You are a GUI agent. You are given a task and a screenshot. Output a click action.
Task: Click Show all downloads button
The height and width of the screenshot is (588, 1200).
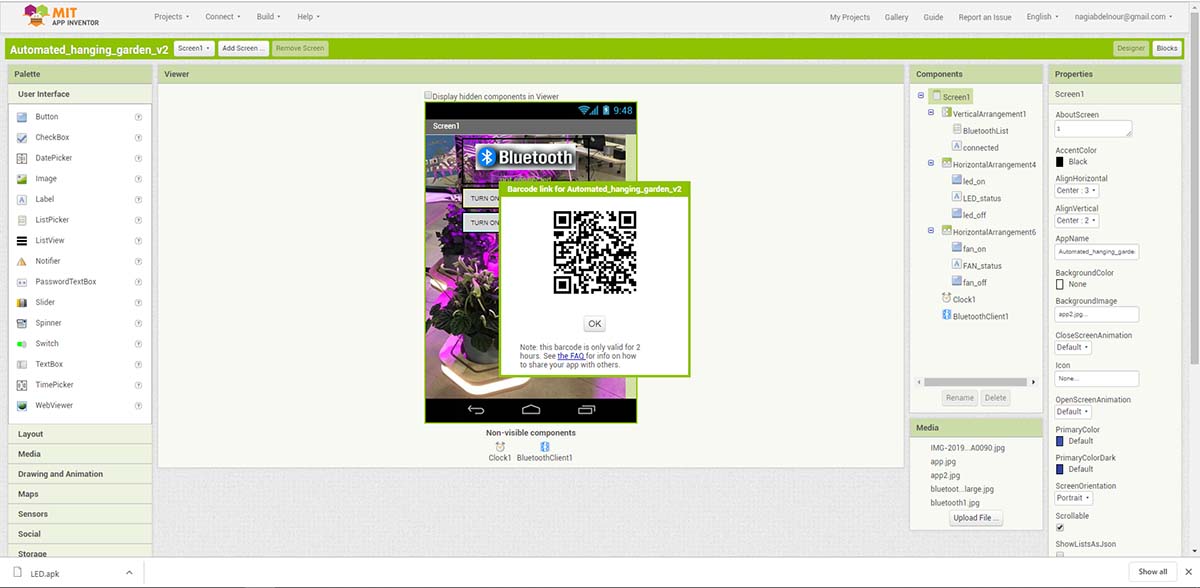click(x=1153, y=572)
